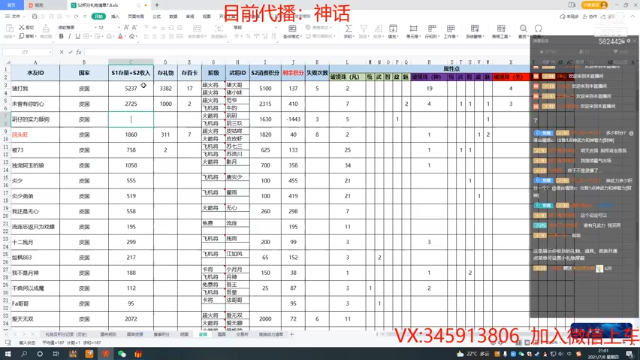
Task: Click the taskbar search icon
Action: [24, 354]
